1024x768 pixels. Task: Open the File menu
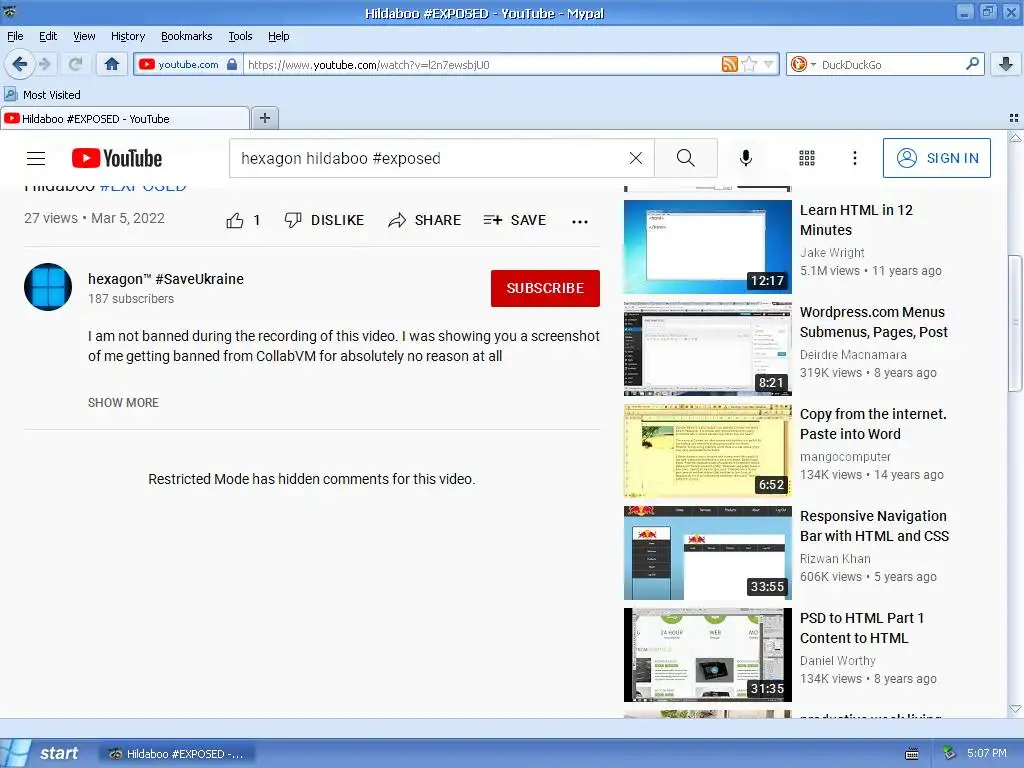15,36
